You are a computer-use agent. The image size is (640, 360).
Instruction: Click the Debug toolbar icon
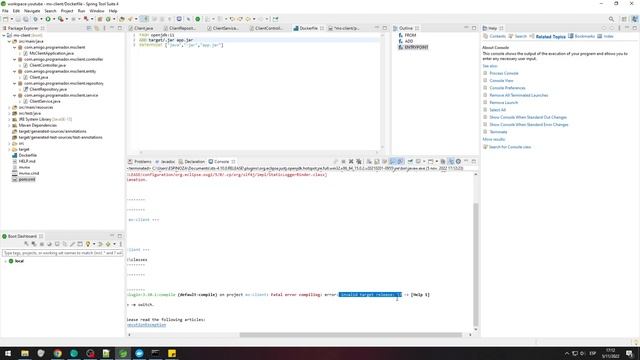[x=36, y=19]
